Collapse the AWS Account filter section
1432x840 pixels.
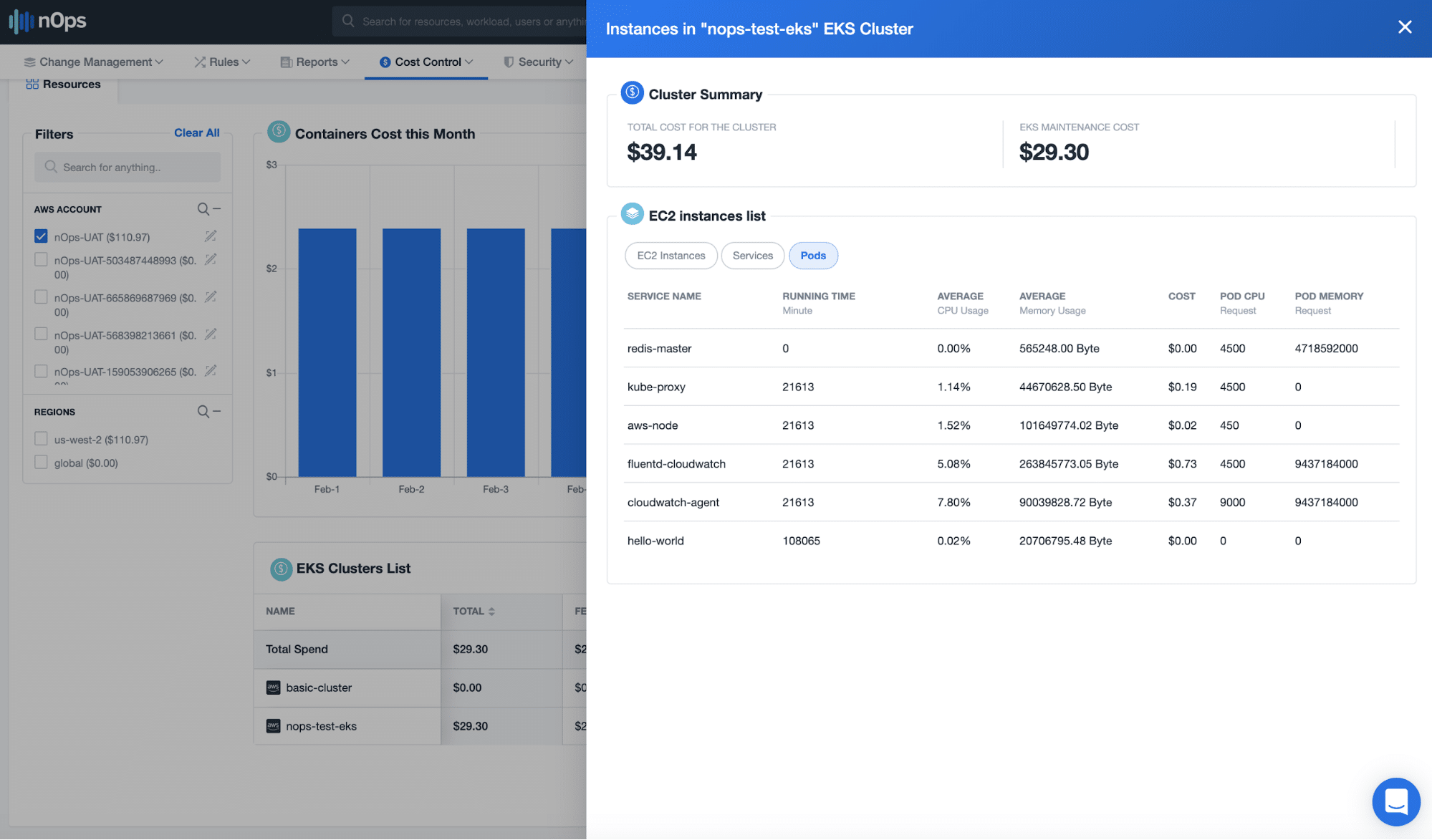click(217, 209)
